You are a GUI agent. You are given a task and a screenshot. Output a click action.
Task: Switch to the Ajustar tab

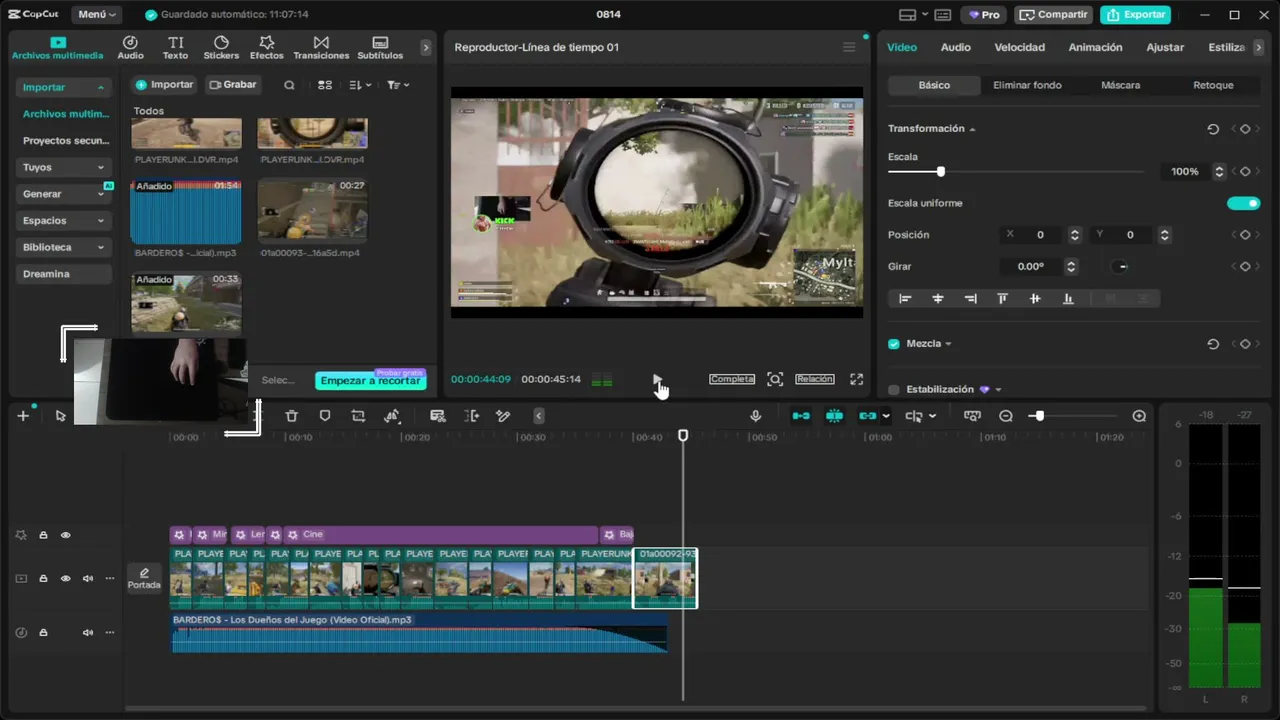click(x=1165, y=47)
